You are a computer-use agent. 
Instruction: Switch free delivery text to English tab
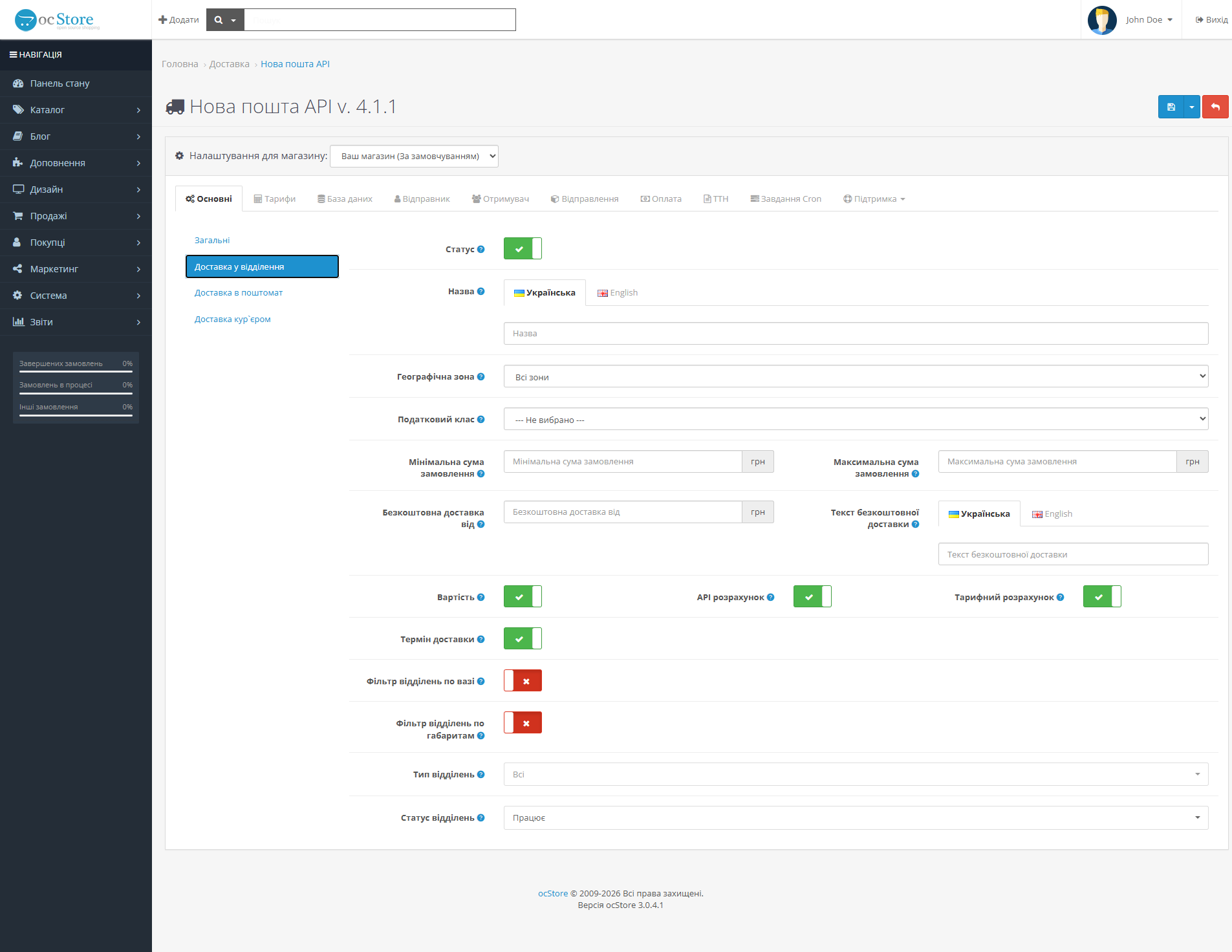coord(1052,514)
